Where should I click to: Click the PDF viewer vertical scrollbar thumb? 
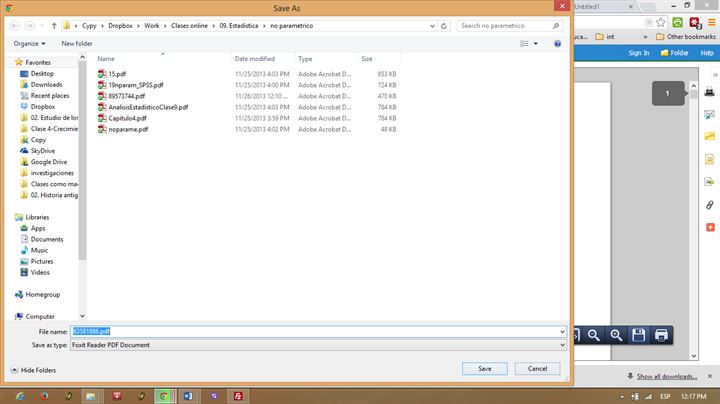[693, 95]
